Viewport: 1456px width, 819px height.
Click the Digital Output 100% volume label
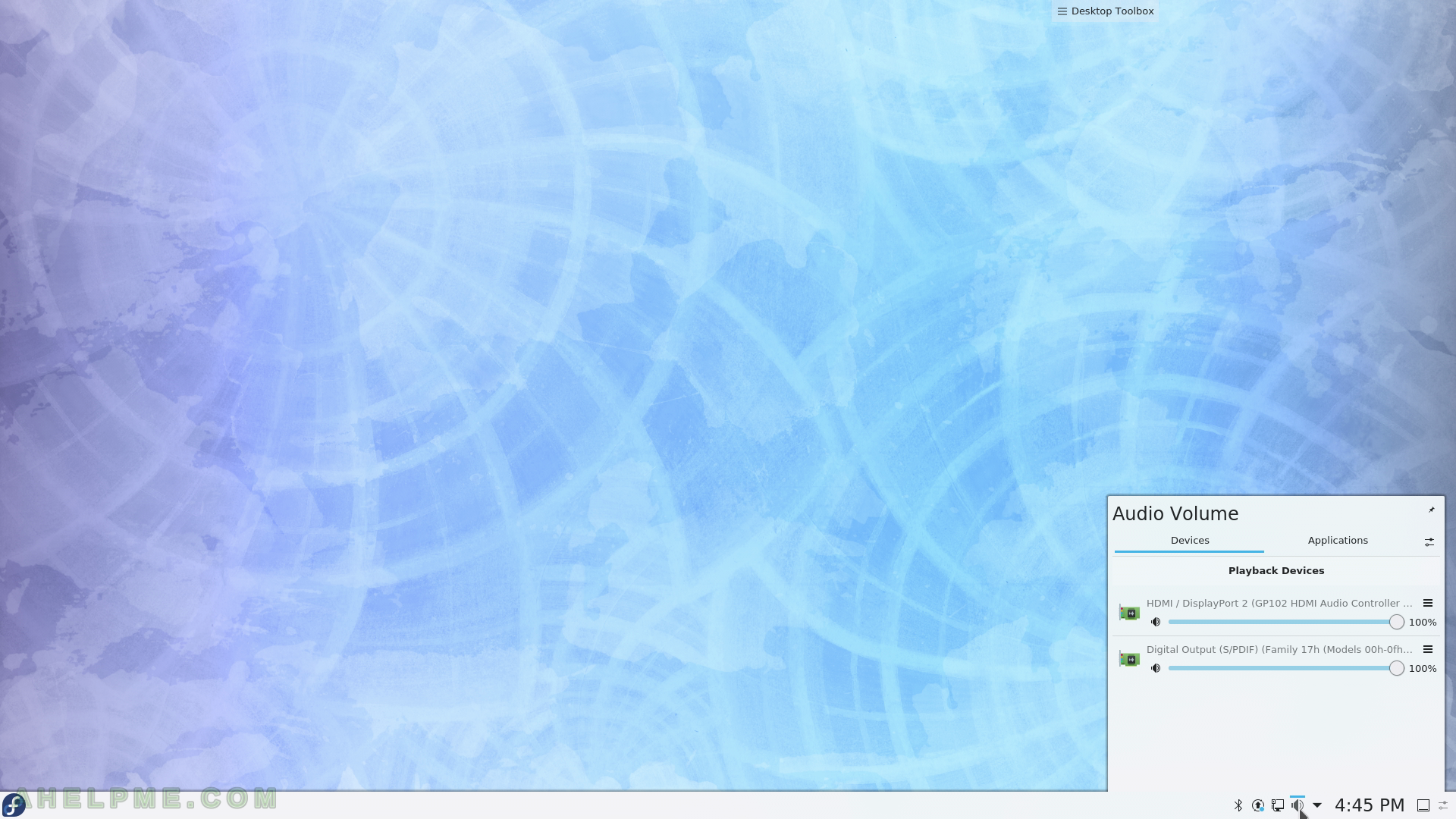pyautogui.click(x=1423, y=668)
